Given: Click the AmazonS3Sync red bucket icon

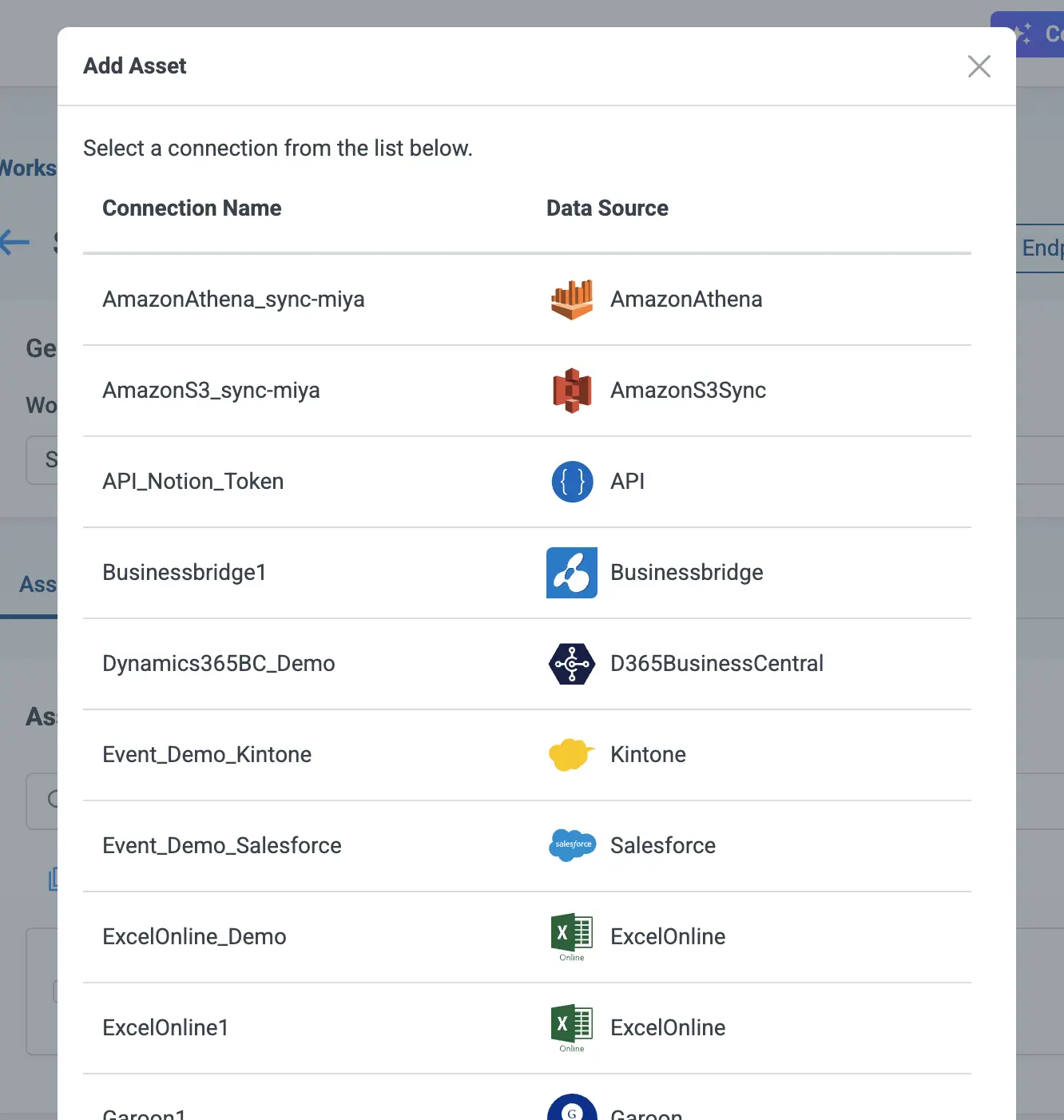Looking at the screenshot, I should tap(572, 391).
